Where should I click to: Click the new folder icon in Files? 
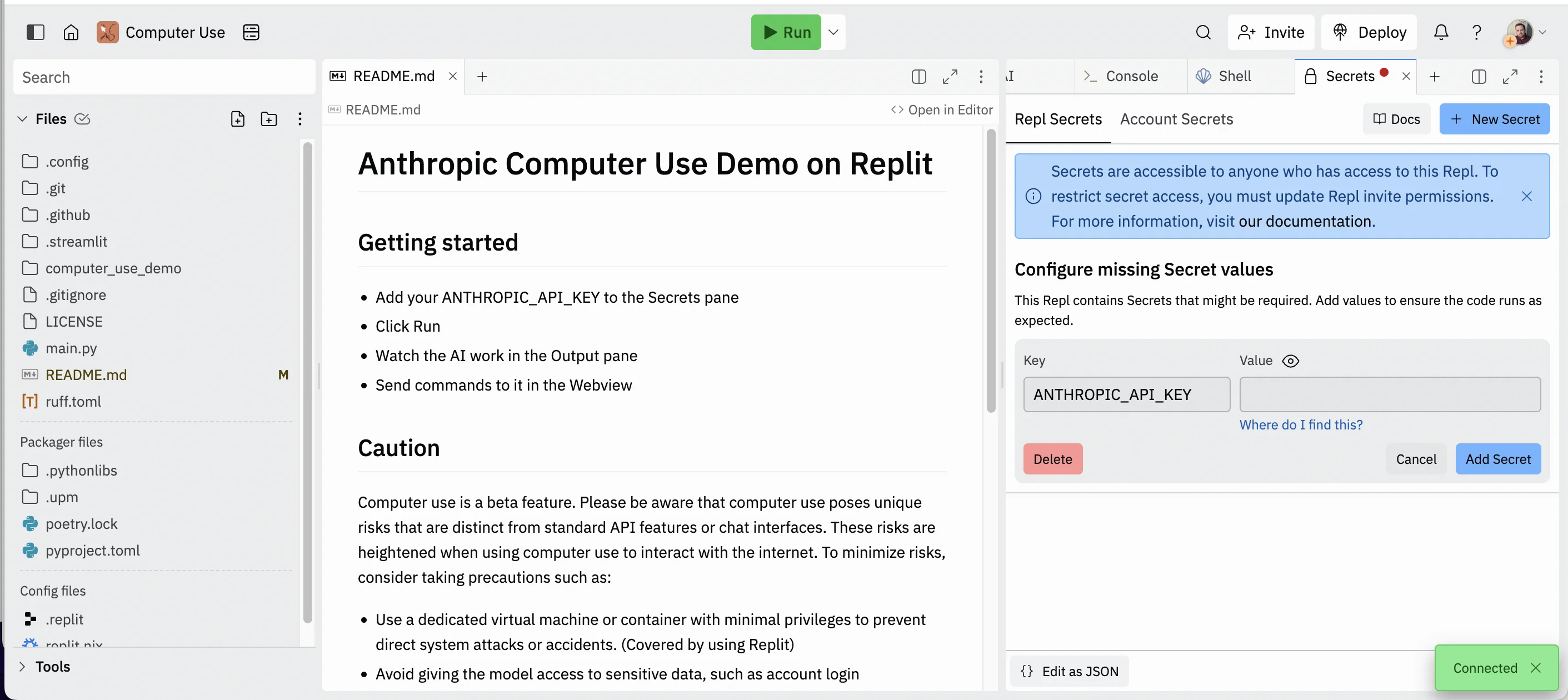(268, 119)
